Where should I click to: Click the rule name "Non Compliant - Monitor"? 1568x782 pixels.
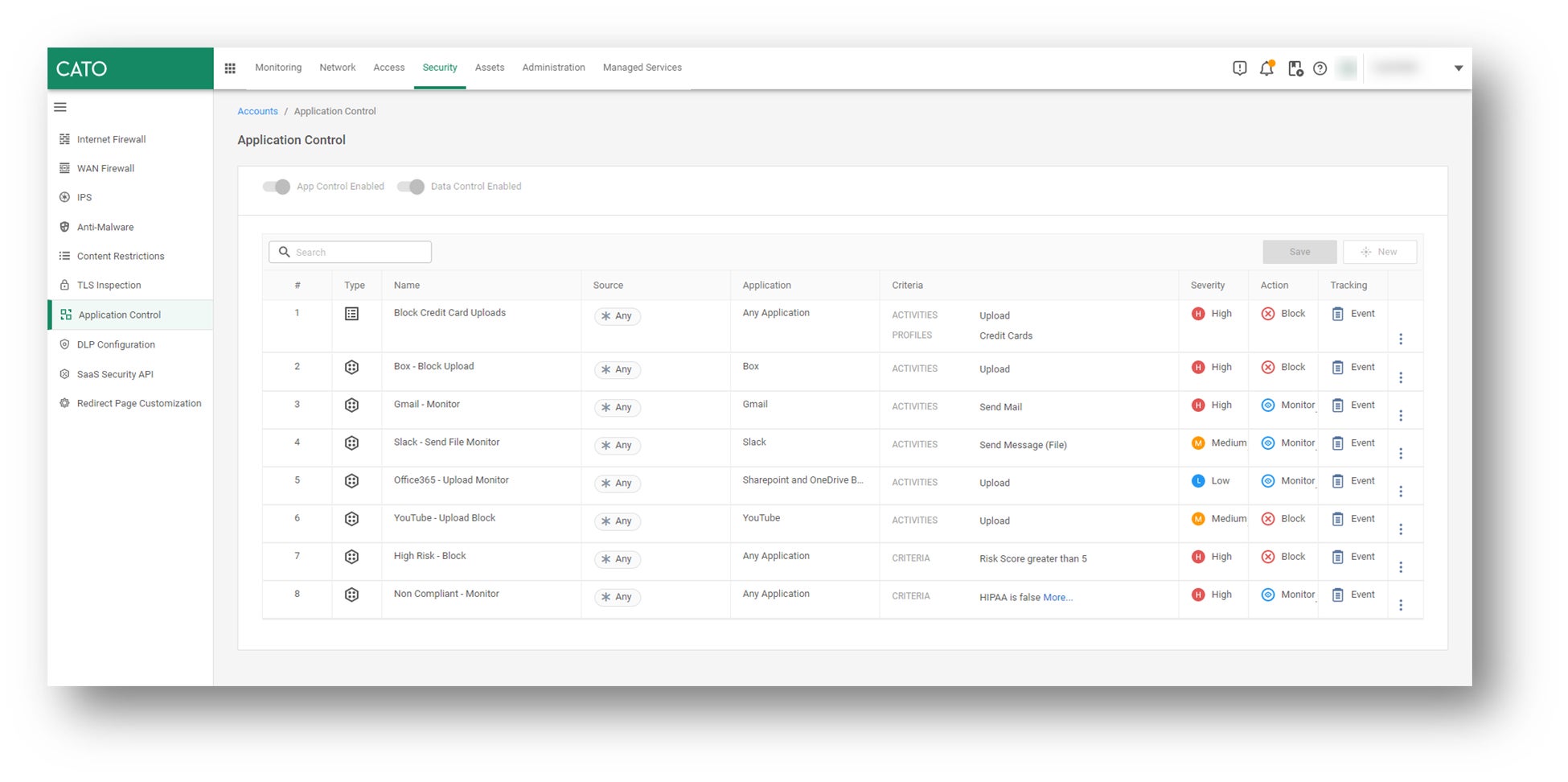click(x=446, y=594)
